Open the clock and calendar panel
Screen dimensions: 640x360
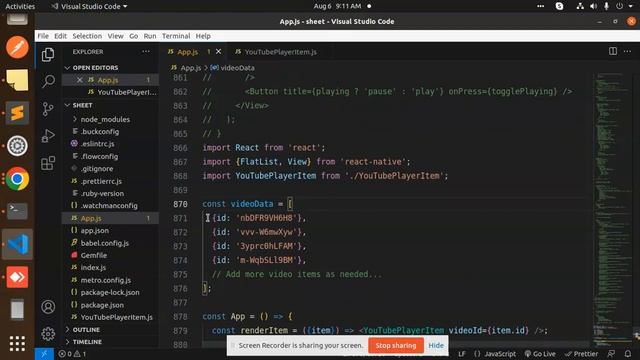337,6
